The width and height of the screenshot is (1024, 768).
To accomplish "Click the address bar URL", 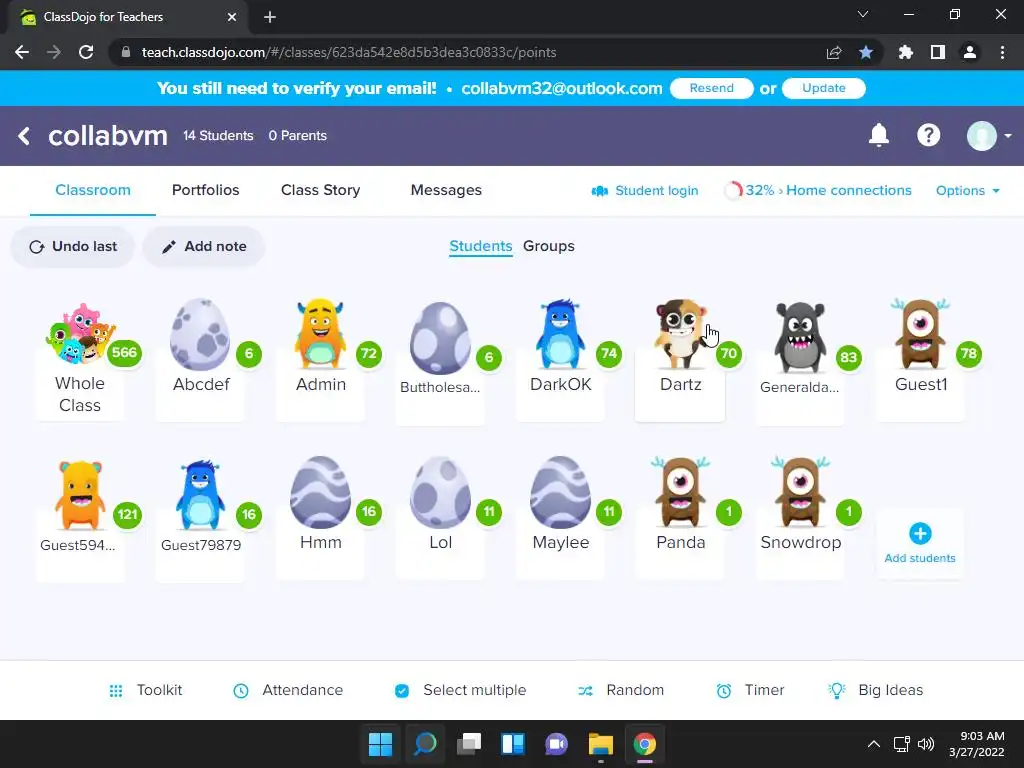I will pos(349,52).
